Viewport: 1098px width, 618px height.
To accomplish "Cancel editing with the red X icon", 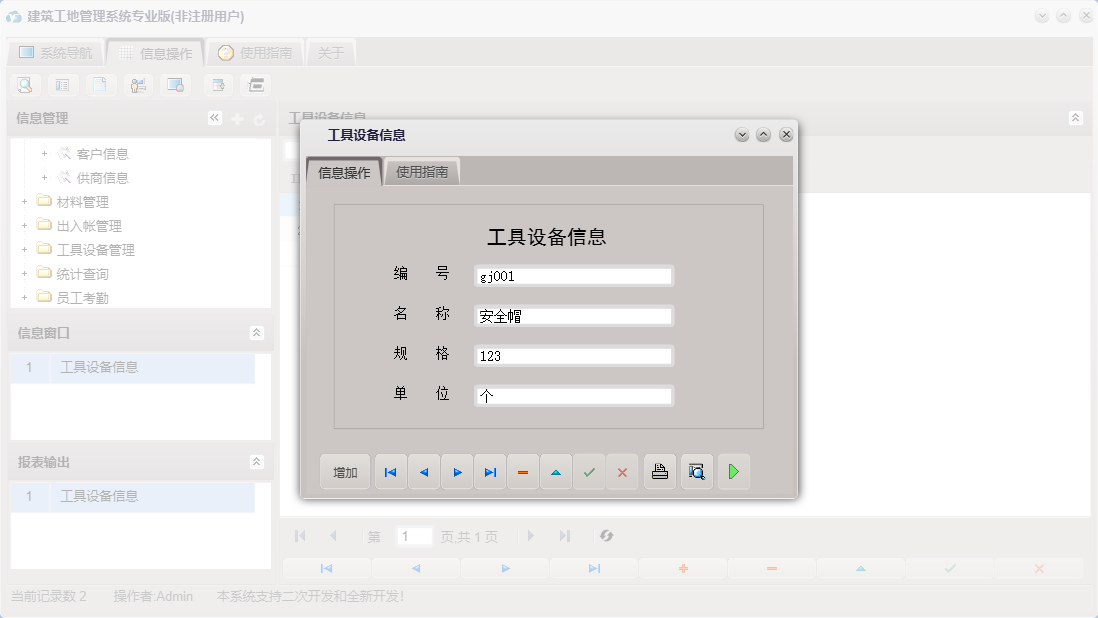I will point(622,471).
